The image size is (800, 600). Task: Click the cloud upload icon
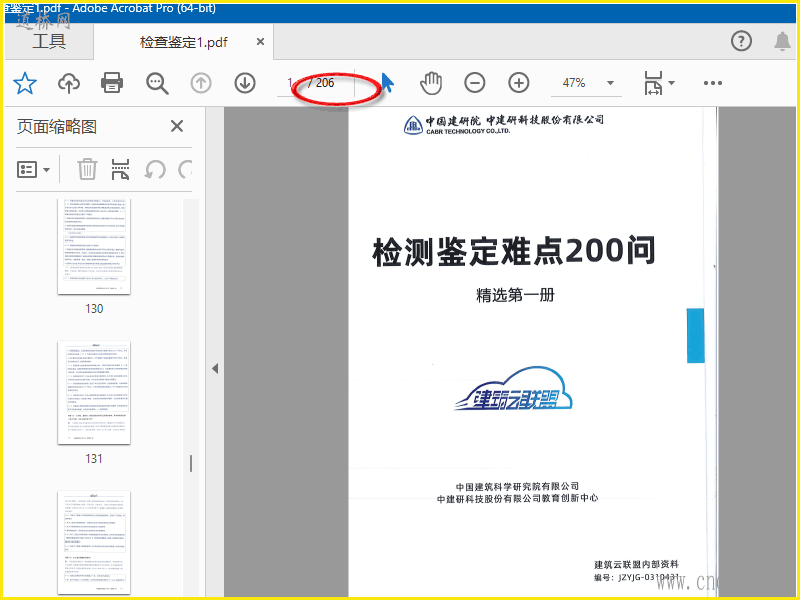pyautogui.click(x=69, y=83)
